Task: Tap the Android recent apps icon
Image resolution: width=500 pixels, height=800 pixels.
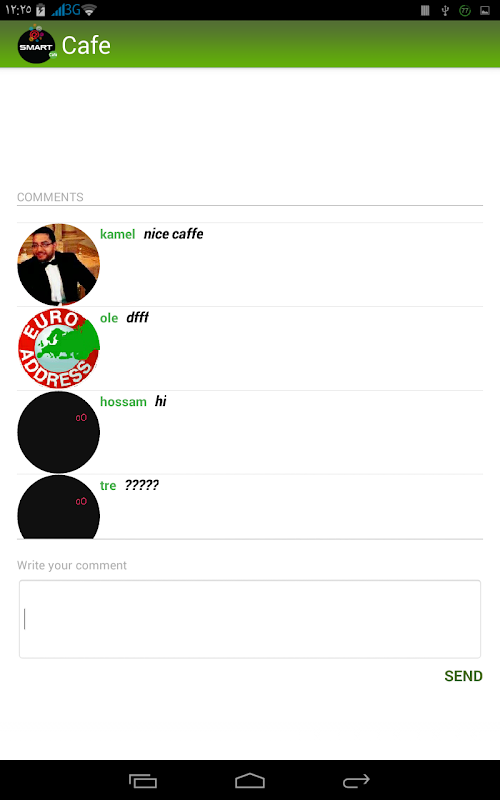Action: point(143,781)
